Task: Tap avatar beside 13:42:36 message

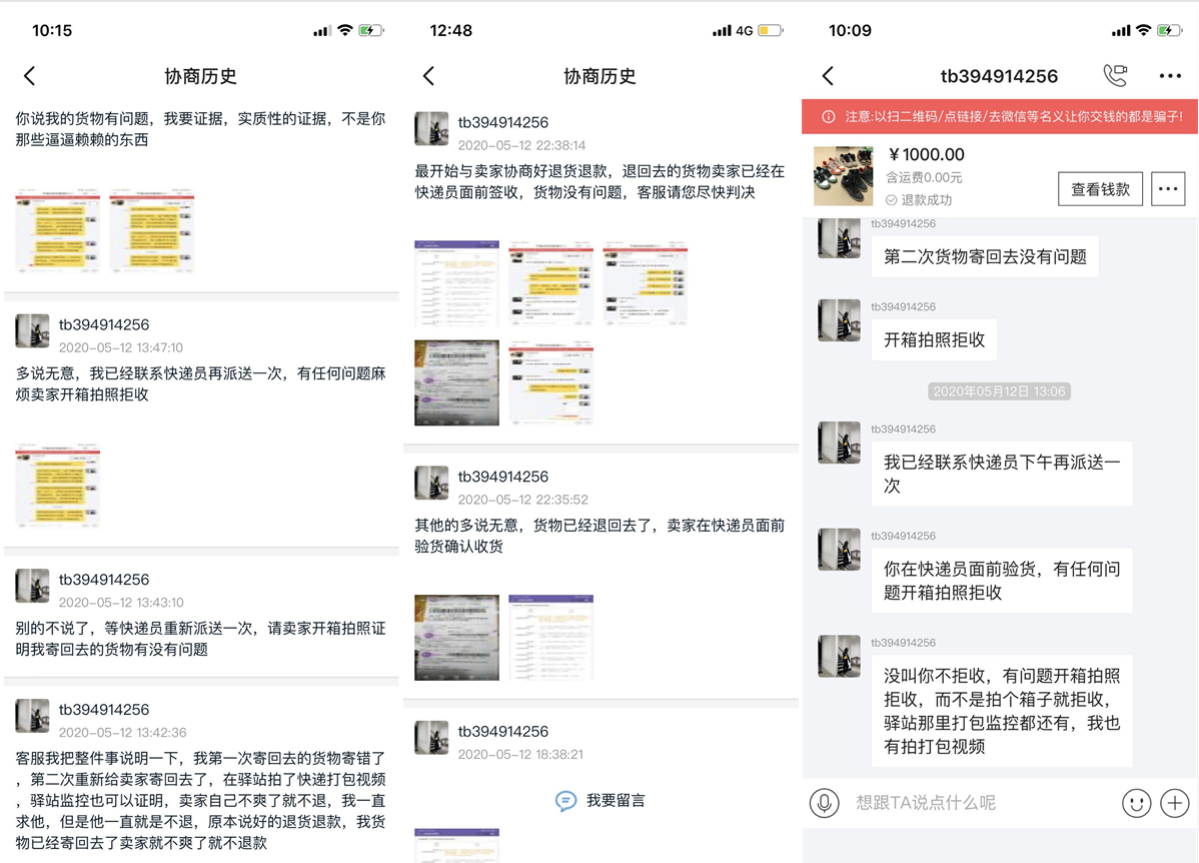Action: pyautogui.click(x=32, y=715)
